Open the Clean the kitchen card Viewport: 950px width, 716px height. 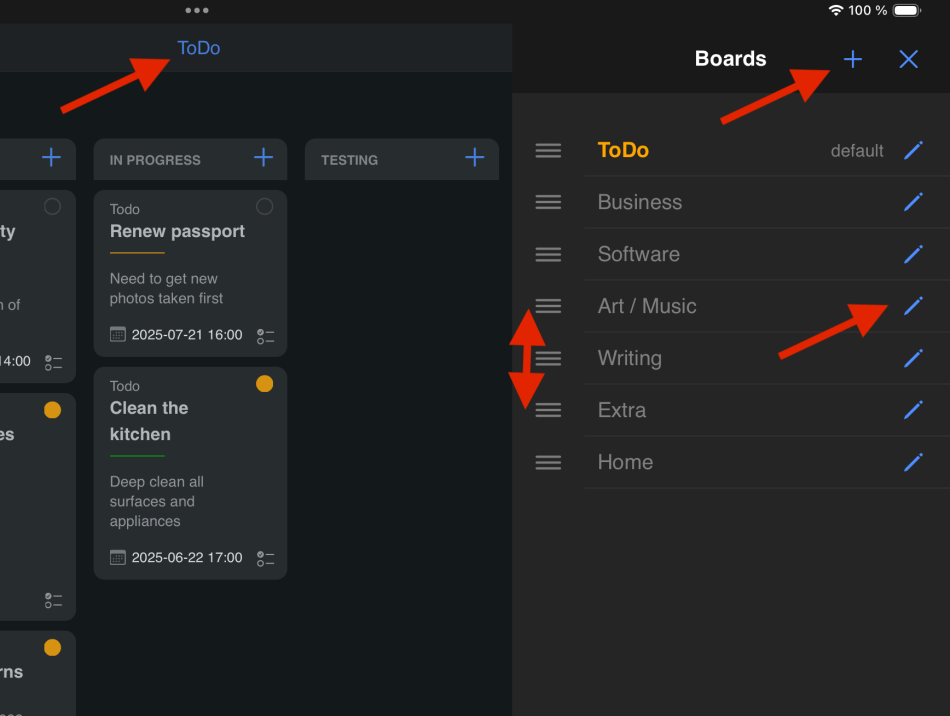pos(150,421)
